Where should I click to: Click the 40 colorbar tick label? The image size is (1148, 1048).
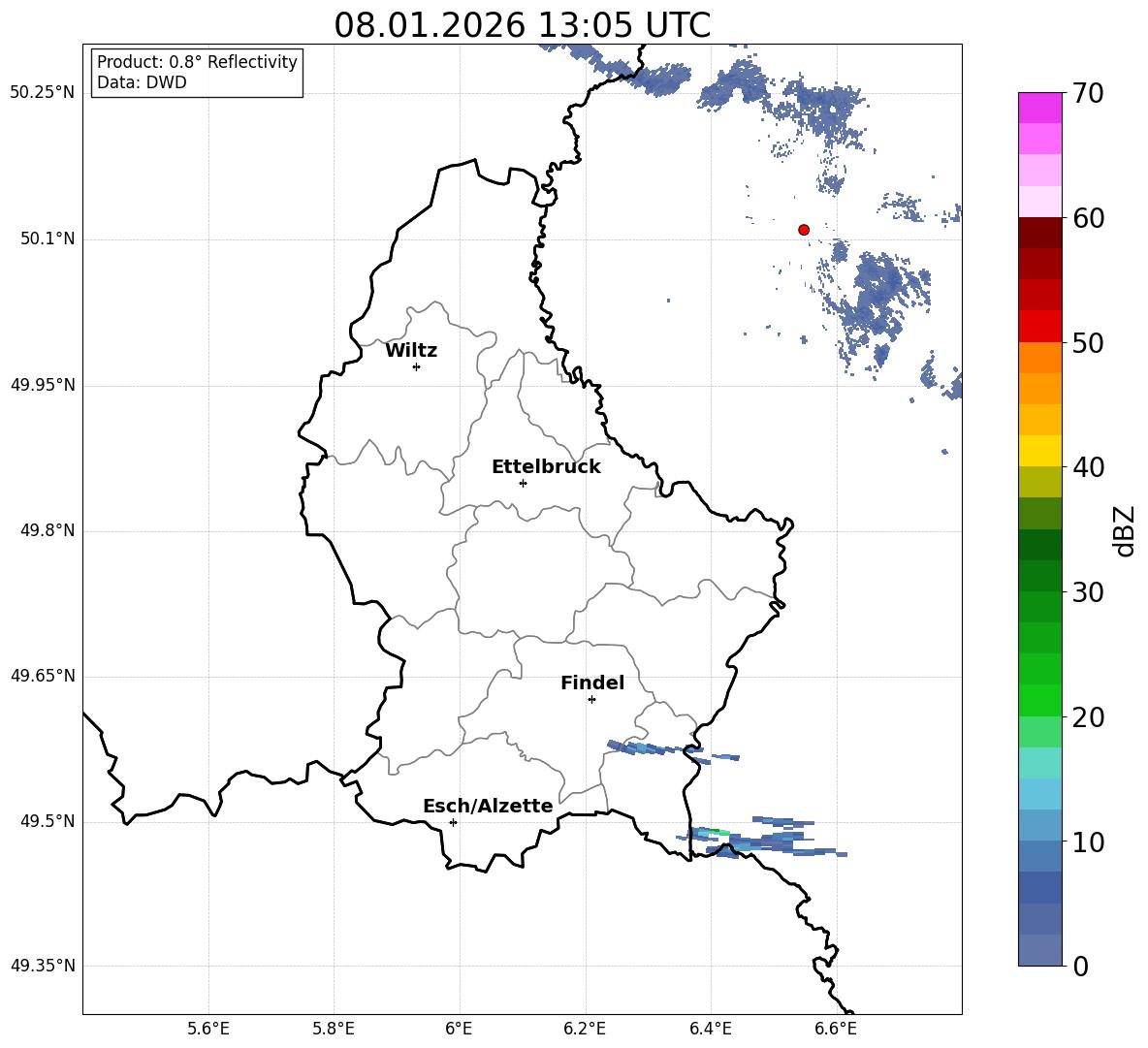[1088, 467]
